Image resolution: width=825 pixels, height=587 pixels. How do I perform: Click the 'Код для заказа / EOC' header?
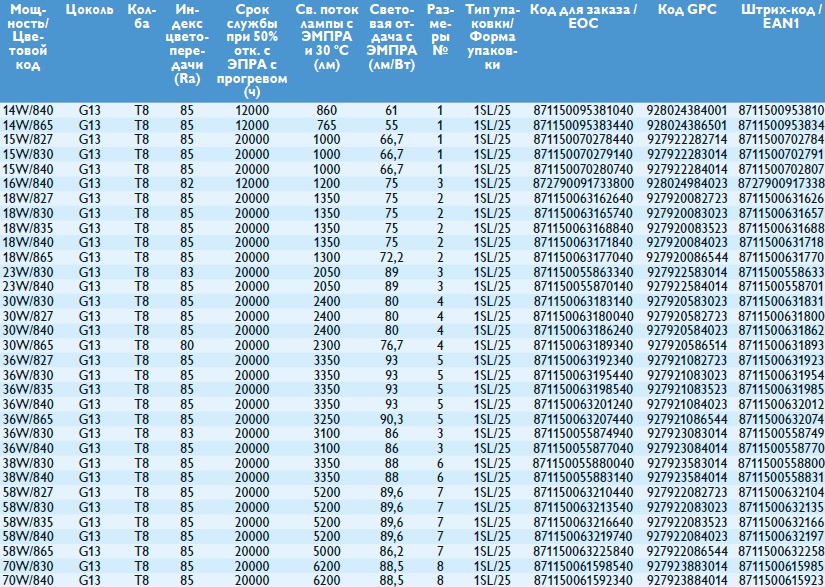pyautogui.click(x=583, y=16)
